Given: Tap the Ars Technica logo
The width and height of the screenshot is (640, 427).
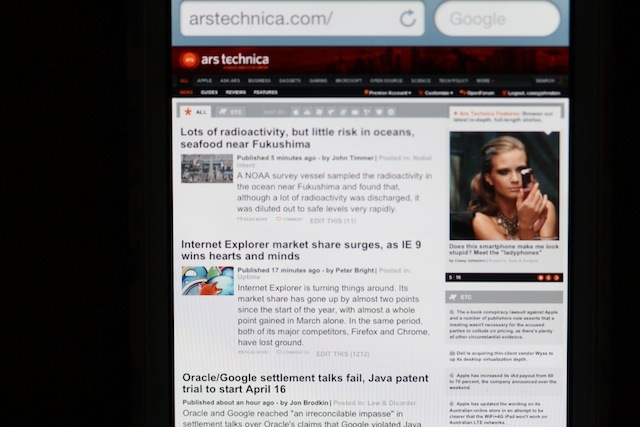Looking at the screenshot, I should pyautogui.click(x=224, y=60).
